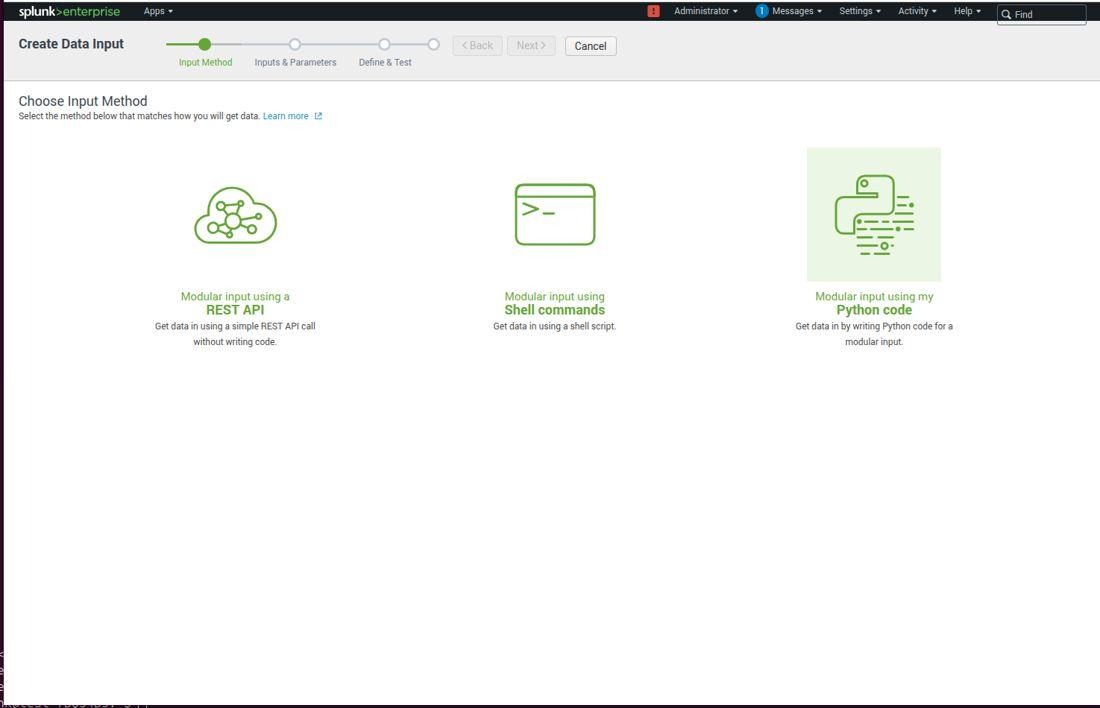Click the Input Method step circle
Image resolution: width=1100 pixels, height=708 pixels.
[205, 44]
